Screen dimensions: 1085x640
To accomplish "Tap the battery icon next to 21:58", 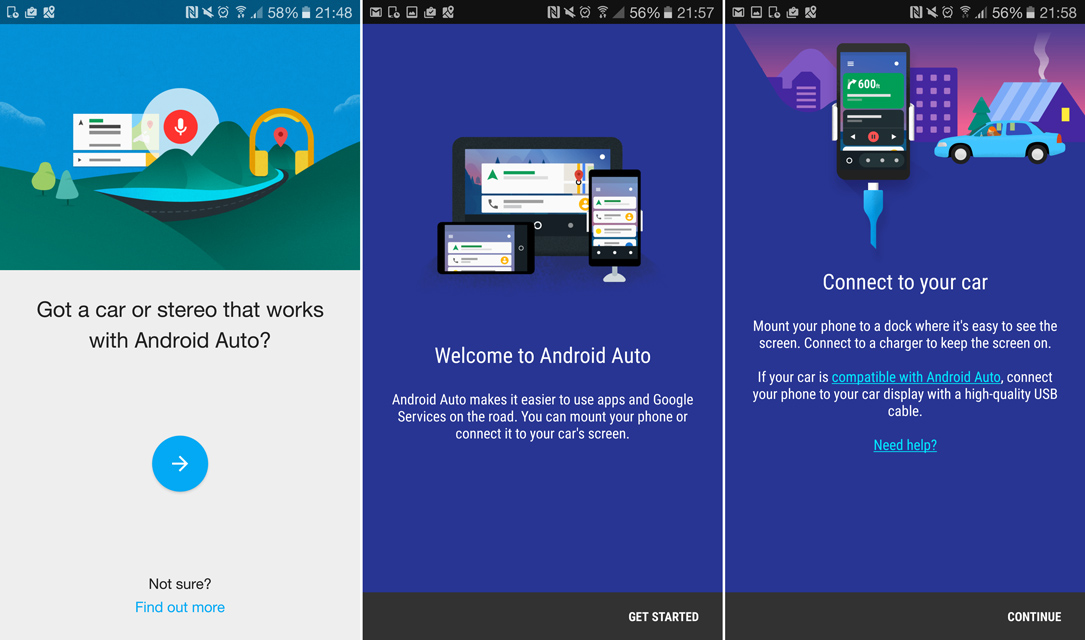I will point(1030,12).
